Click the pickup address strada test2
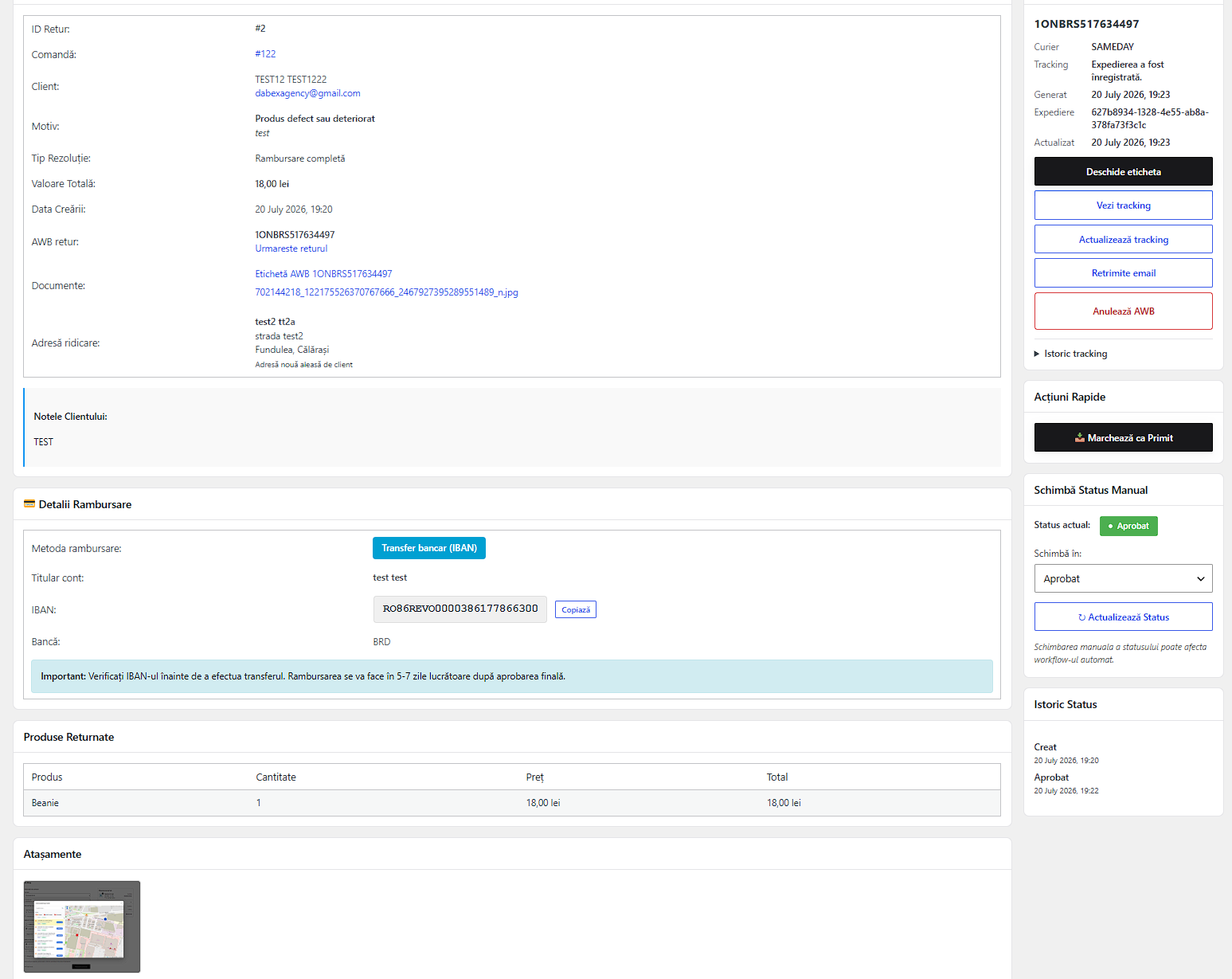Image resolution: width=1232 pixels, height=979 pixels. pyautogui.click(x=279, y=336)
